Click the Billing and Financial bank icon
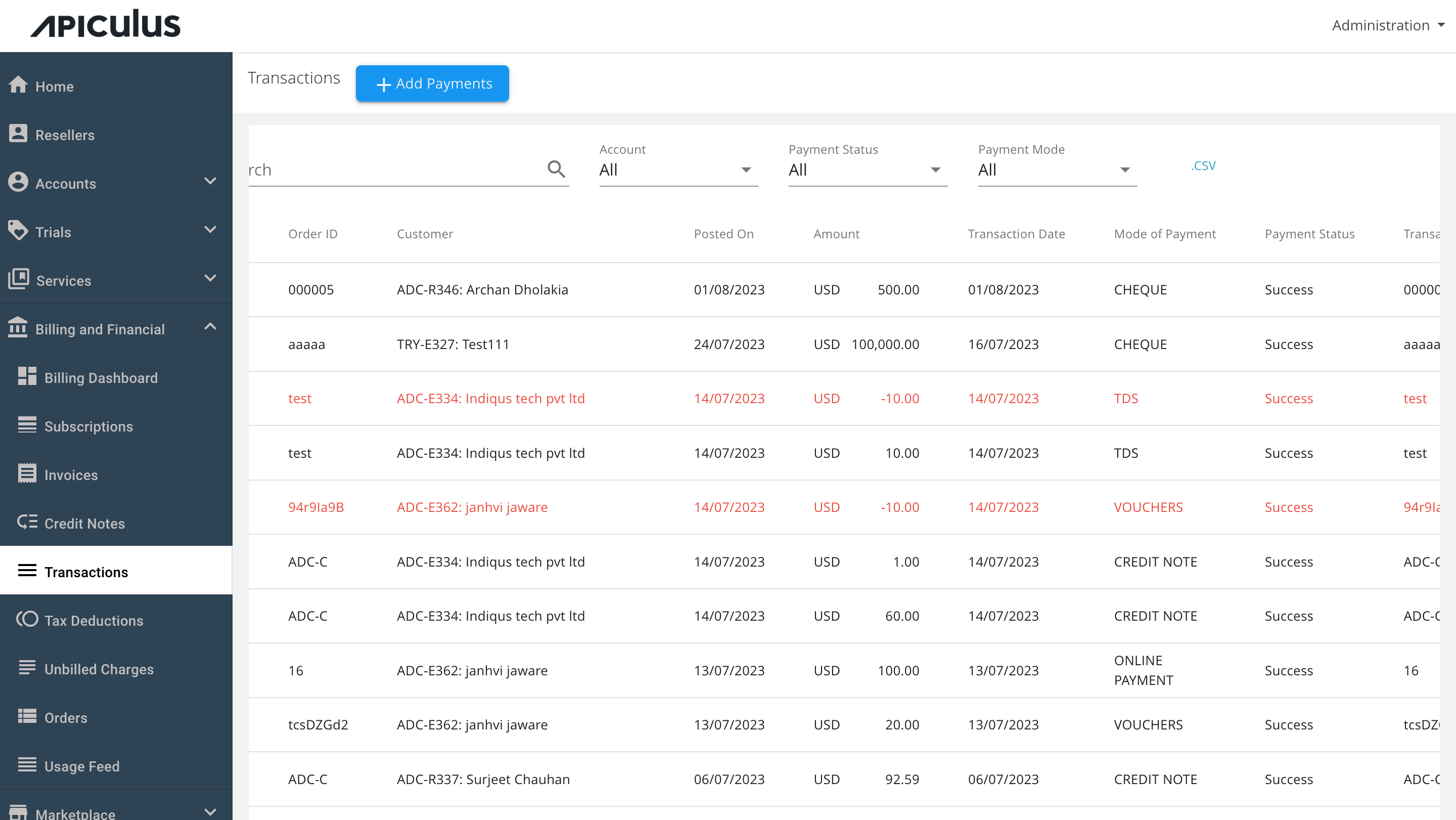This screenshot has width=1456, height=820. 18,327
